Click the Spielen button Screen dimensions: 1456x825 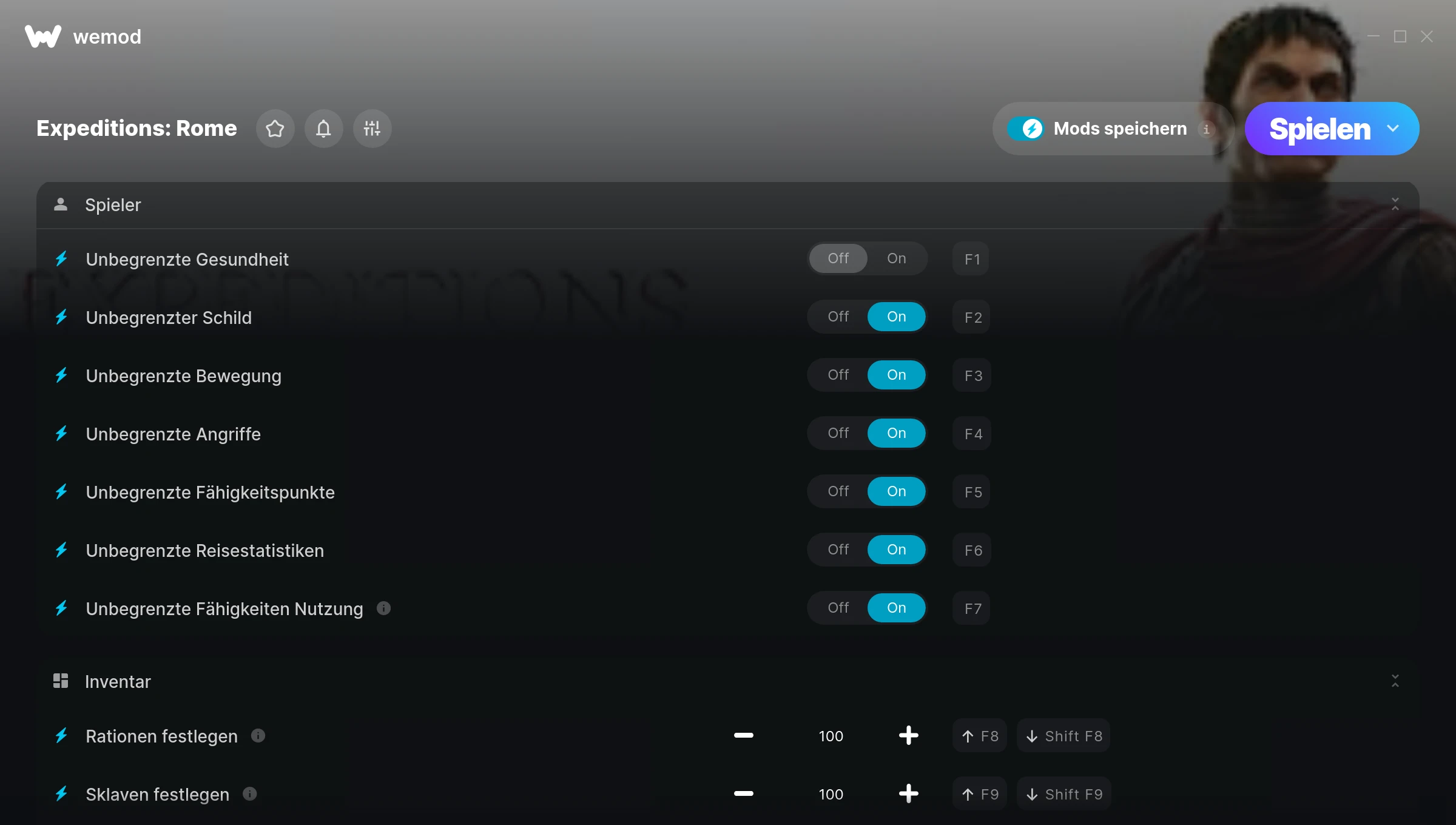(1319, 129)
